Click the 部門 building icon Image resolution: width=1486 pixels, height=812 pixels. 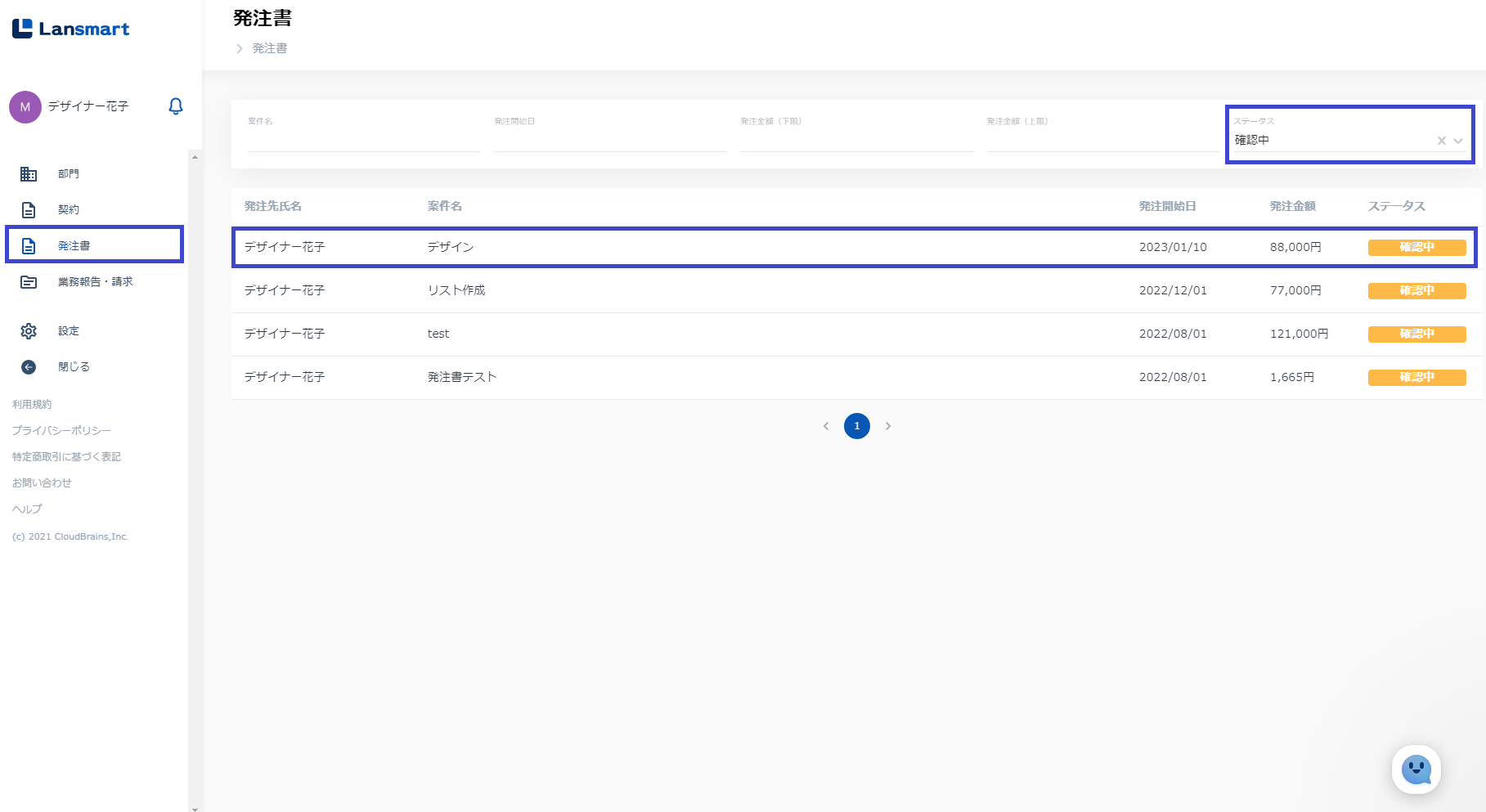point(29,174)
